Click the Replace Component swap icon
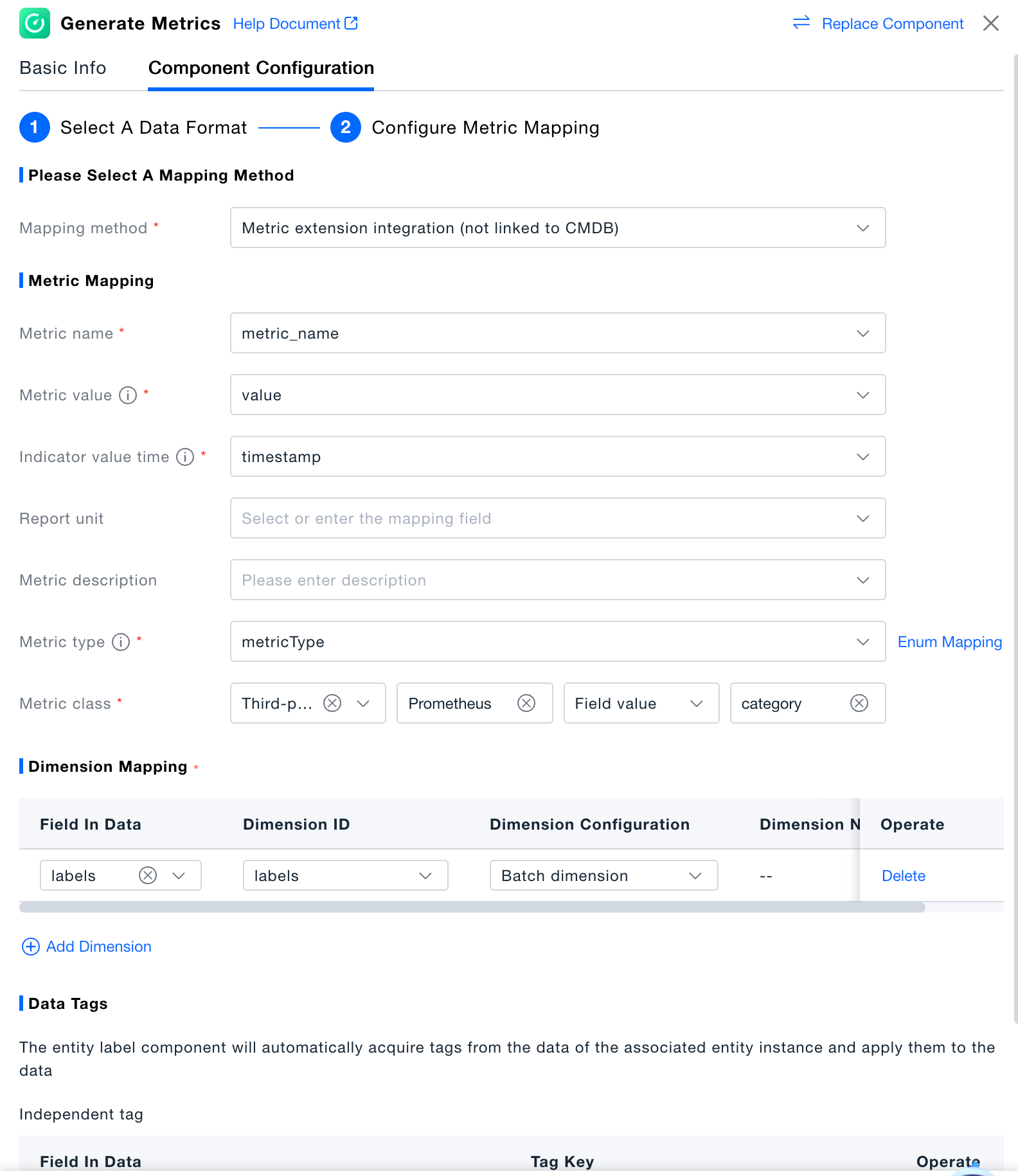 (801, 24)
